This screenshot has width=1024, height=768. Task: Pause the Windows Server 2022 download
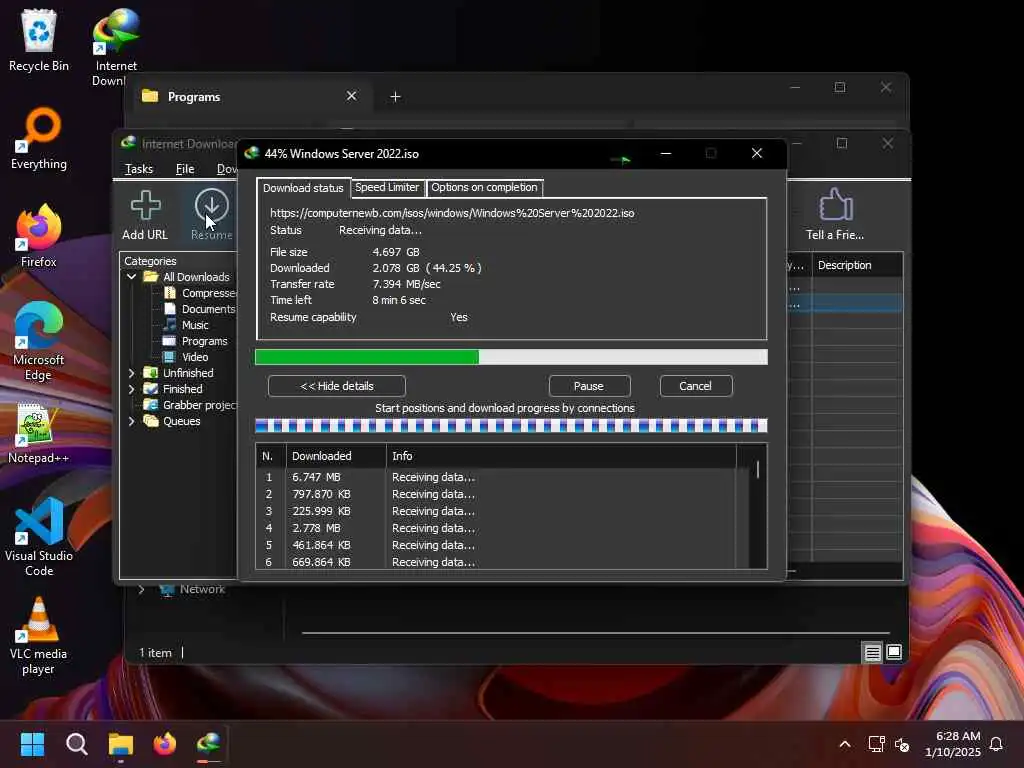589,386
